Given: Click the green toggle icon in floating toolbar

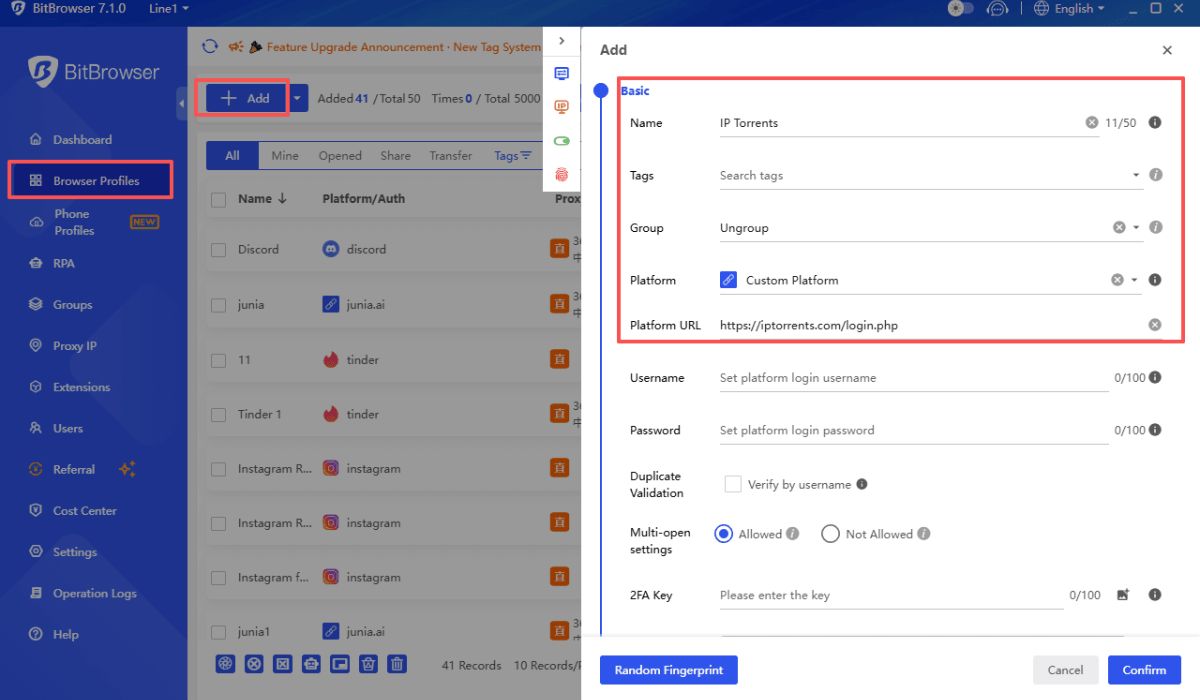Looking at the screenshot, I should coord(561,140).
